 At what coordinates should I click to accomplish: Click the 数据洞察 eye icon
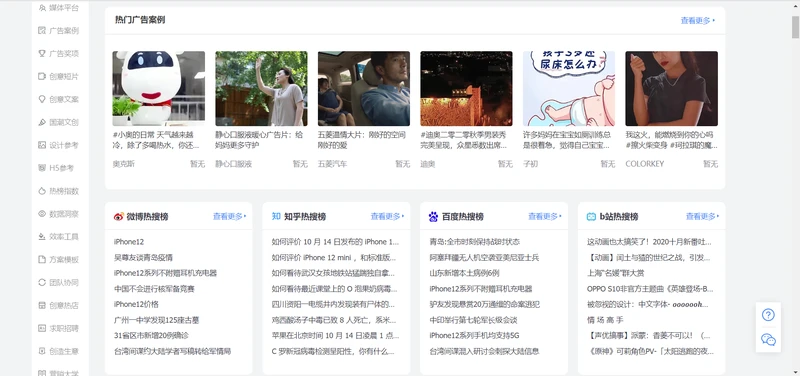42,214
